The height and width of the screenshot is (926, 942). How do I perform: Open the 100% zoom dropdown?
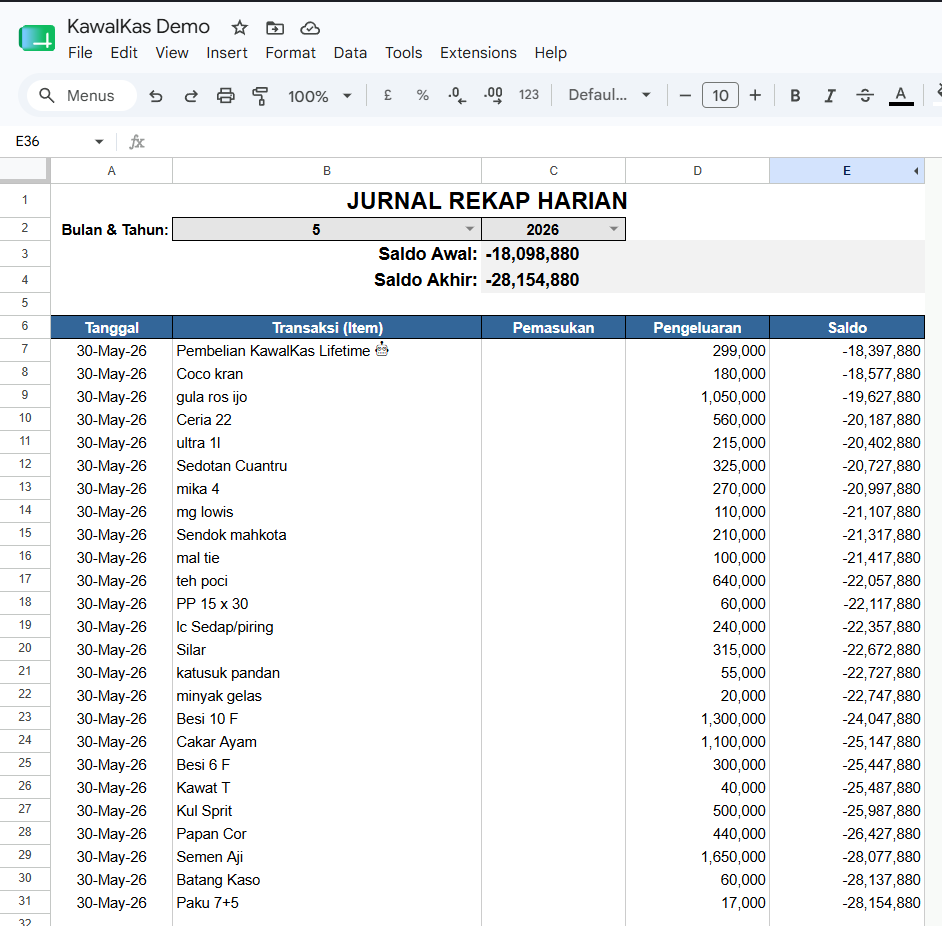click(320, 96)
